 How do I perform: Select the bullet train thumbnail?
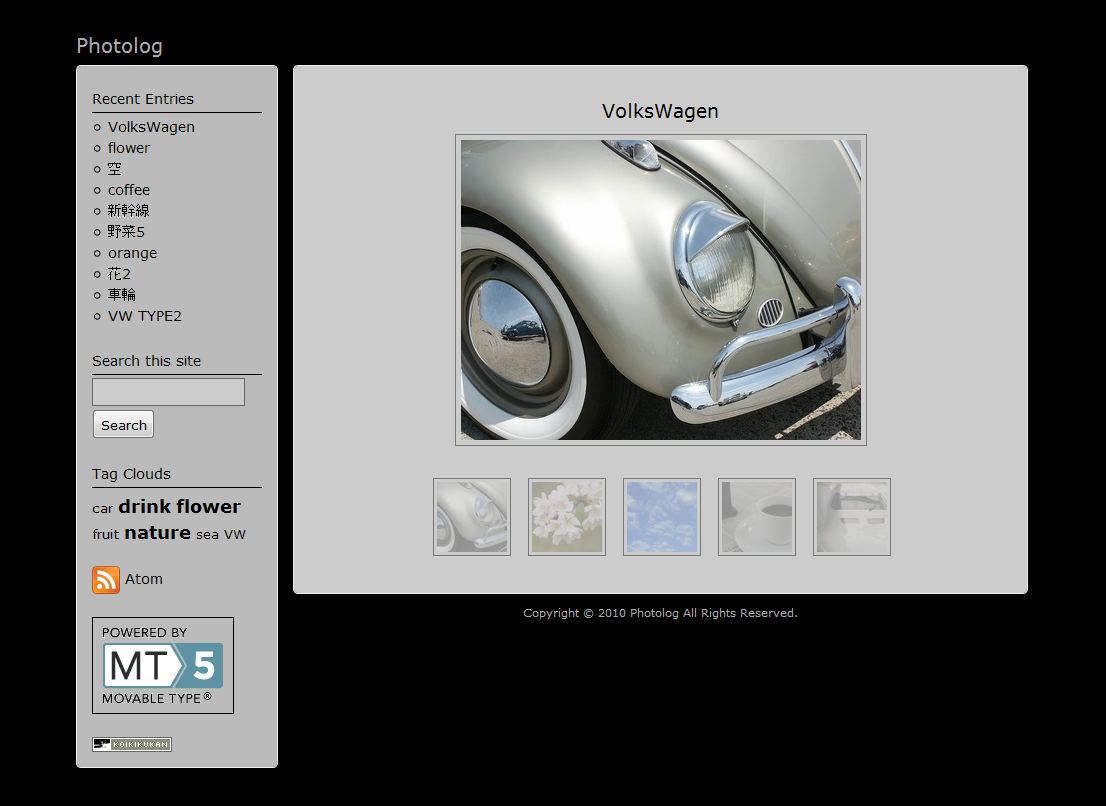[852, 517]
